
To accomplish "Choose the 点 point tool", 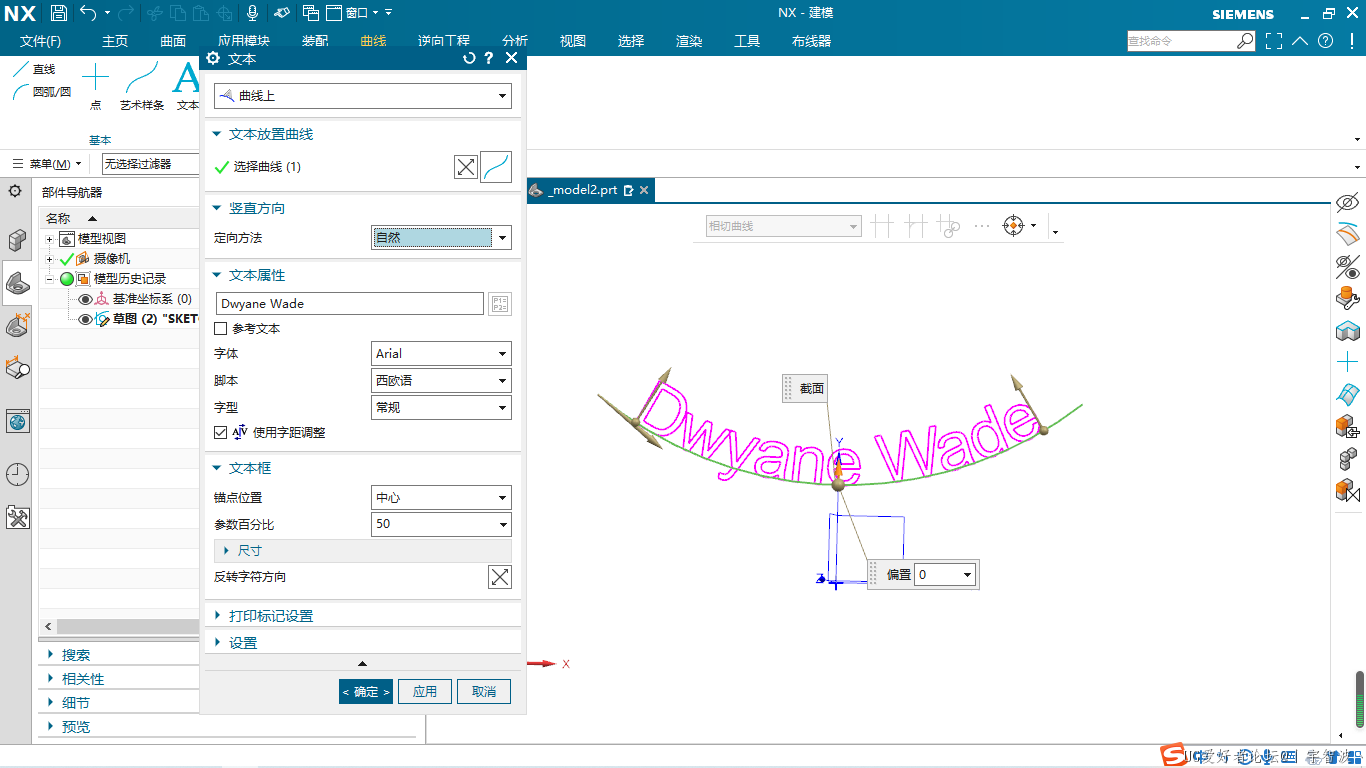I will coord(95,86).
